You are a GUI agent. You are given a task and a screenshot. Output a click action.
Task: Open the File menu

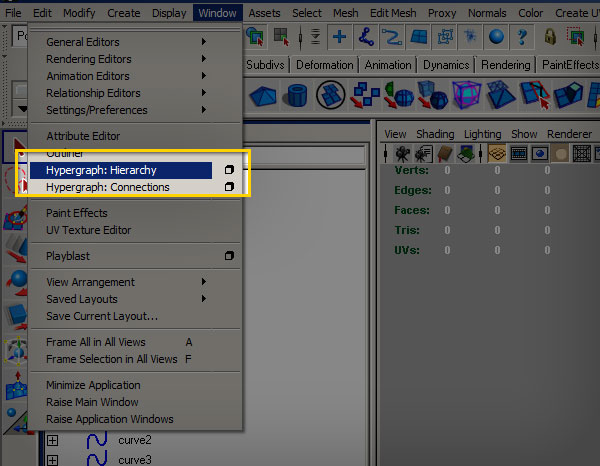coord(13,13)
